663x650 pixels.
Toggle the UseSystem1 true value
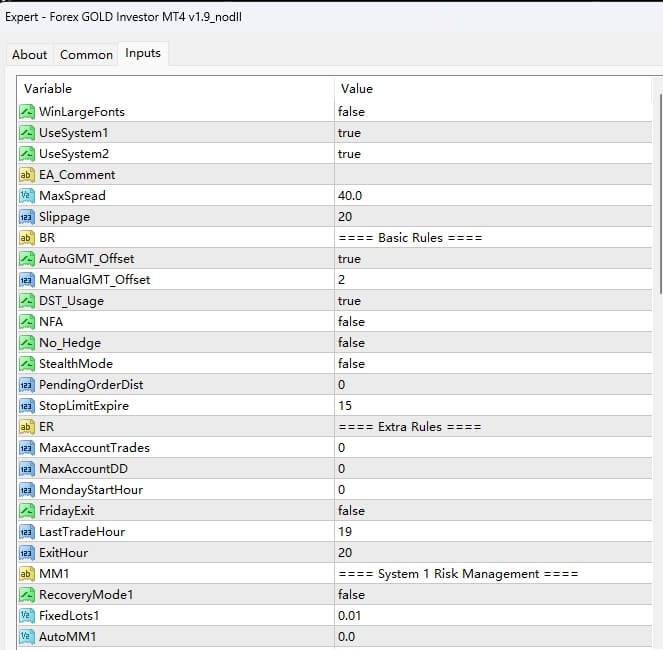pyautogui.click(x=349, y=133)
